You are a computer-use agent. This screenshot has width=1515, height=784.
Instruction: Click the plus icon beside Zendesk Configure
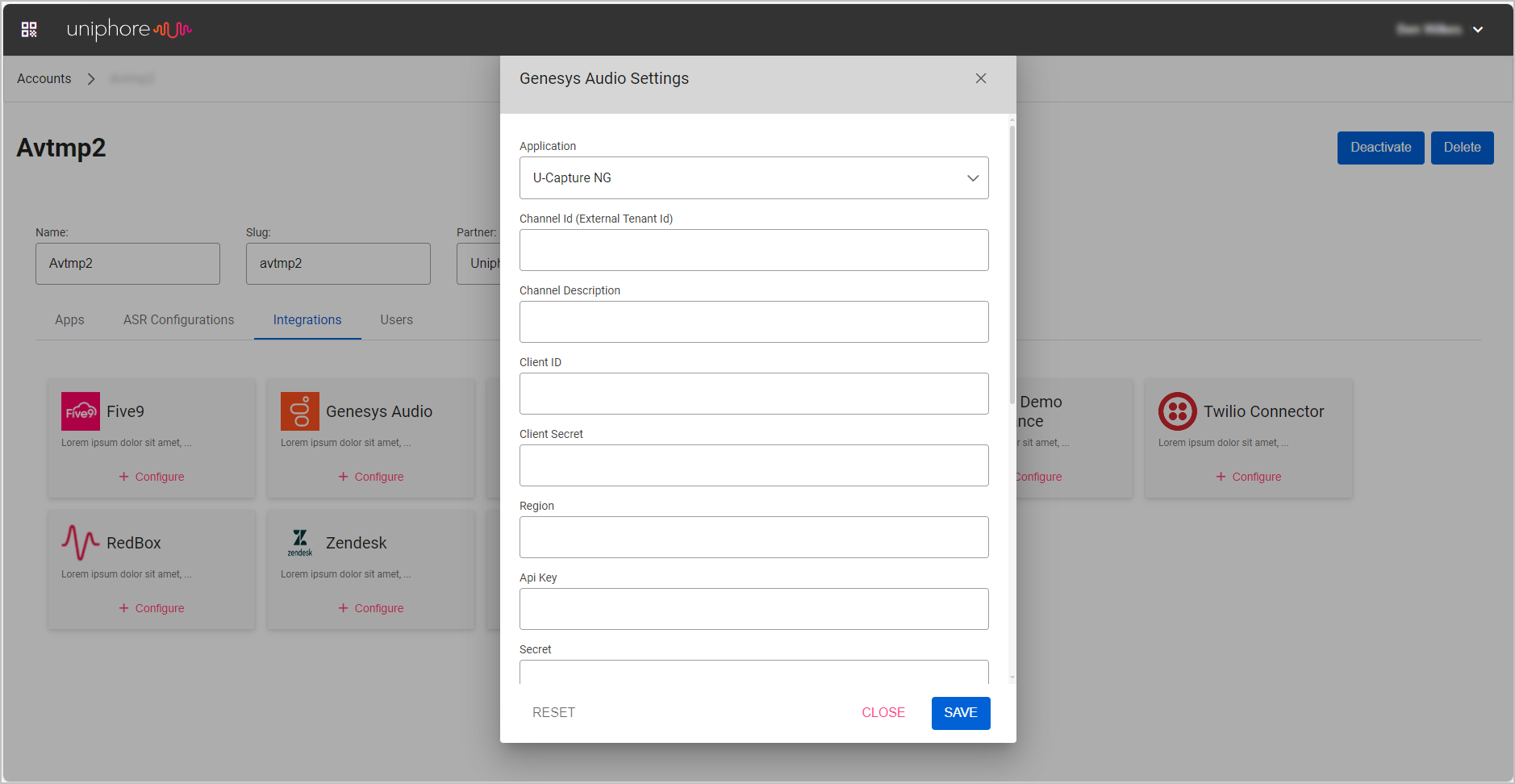tap(344, 608)
